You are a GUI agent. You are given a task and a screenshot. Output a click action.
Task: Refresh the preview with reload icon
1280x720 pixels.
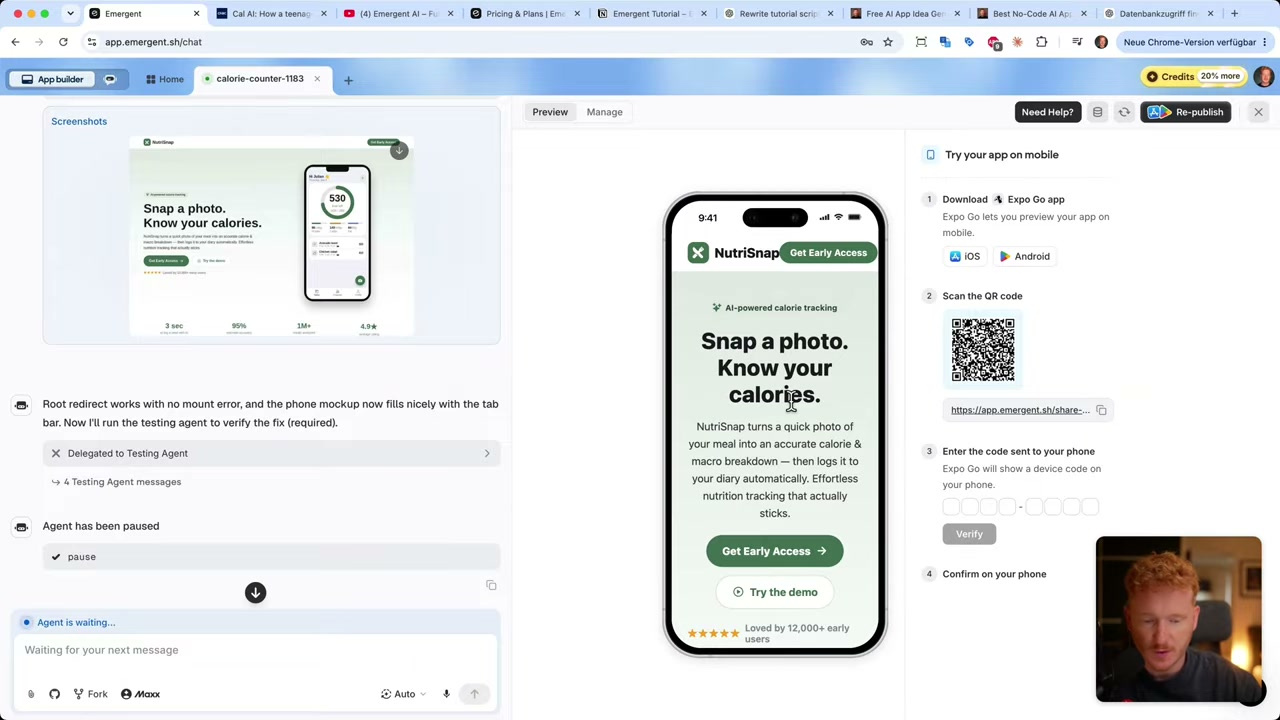(1124, 112)
